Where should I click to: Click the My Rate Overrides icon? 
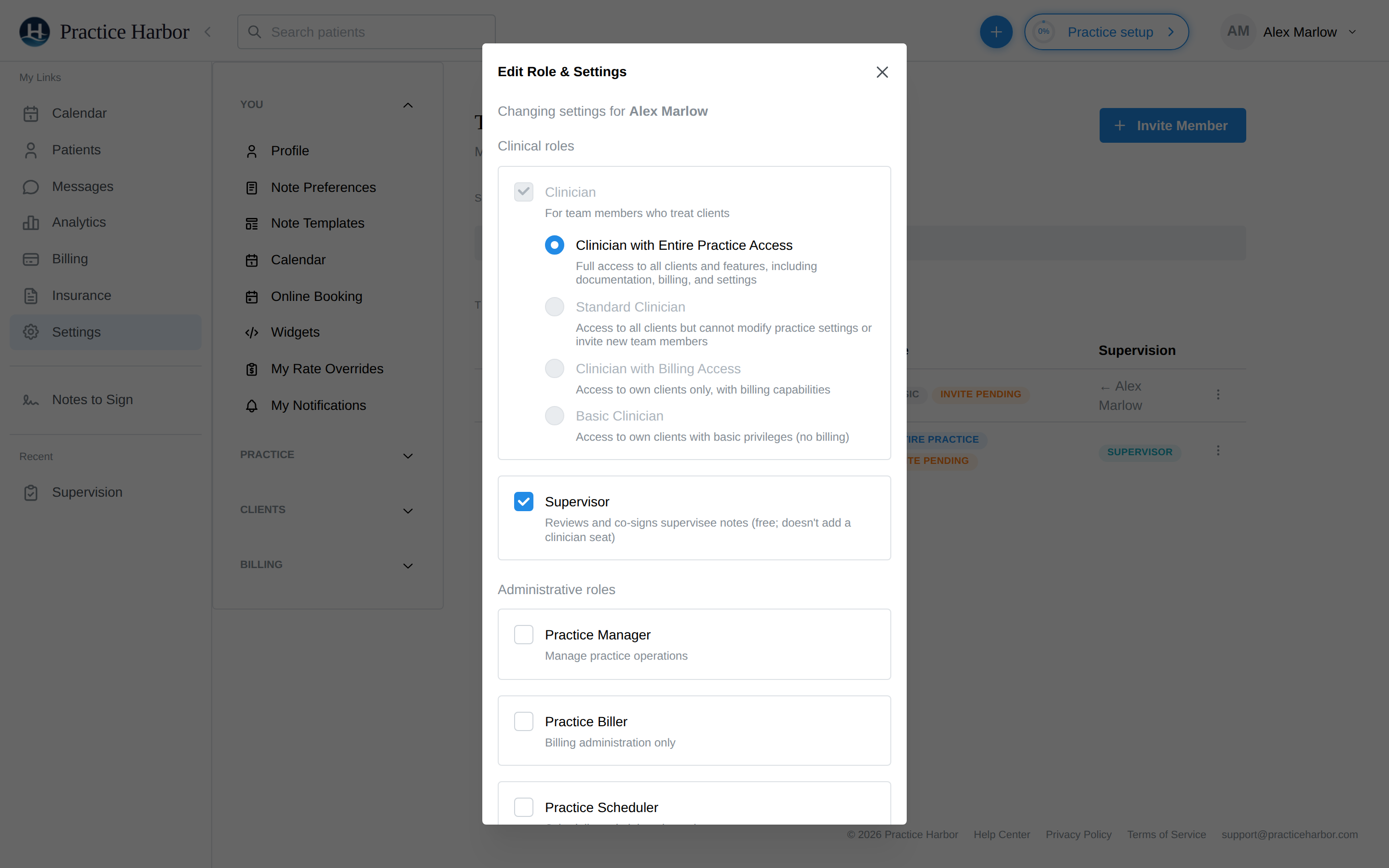pos(251,369)
